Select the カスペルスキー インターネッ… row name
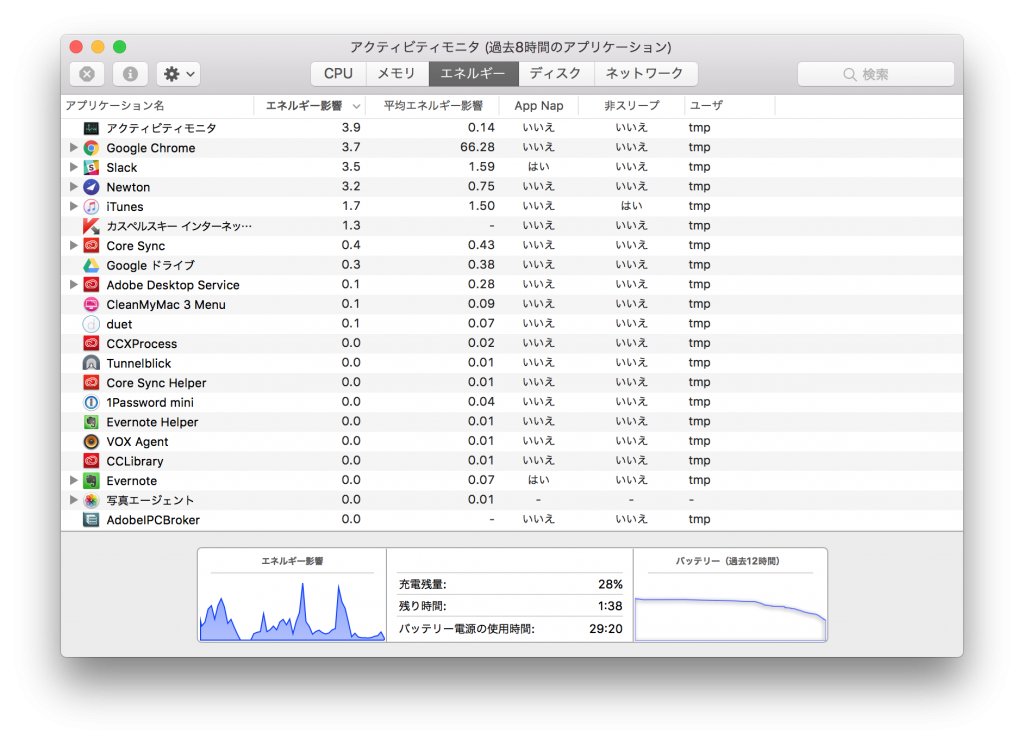The height and width of the screenshot is (744, 1024). point(179,226)
